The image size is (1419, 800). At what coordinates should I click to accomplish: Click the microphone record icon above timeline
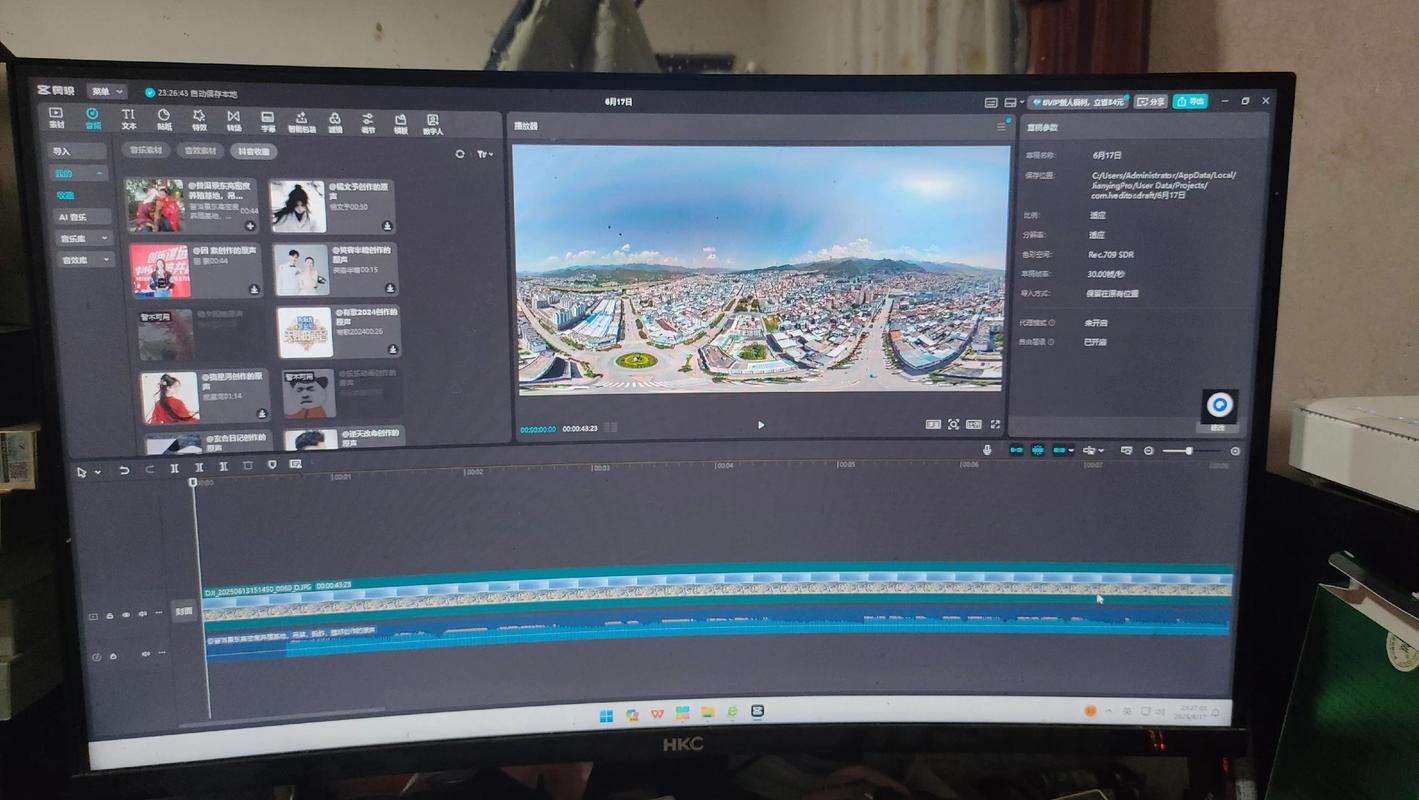click(x=987, y=450)
